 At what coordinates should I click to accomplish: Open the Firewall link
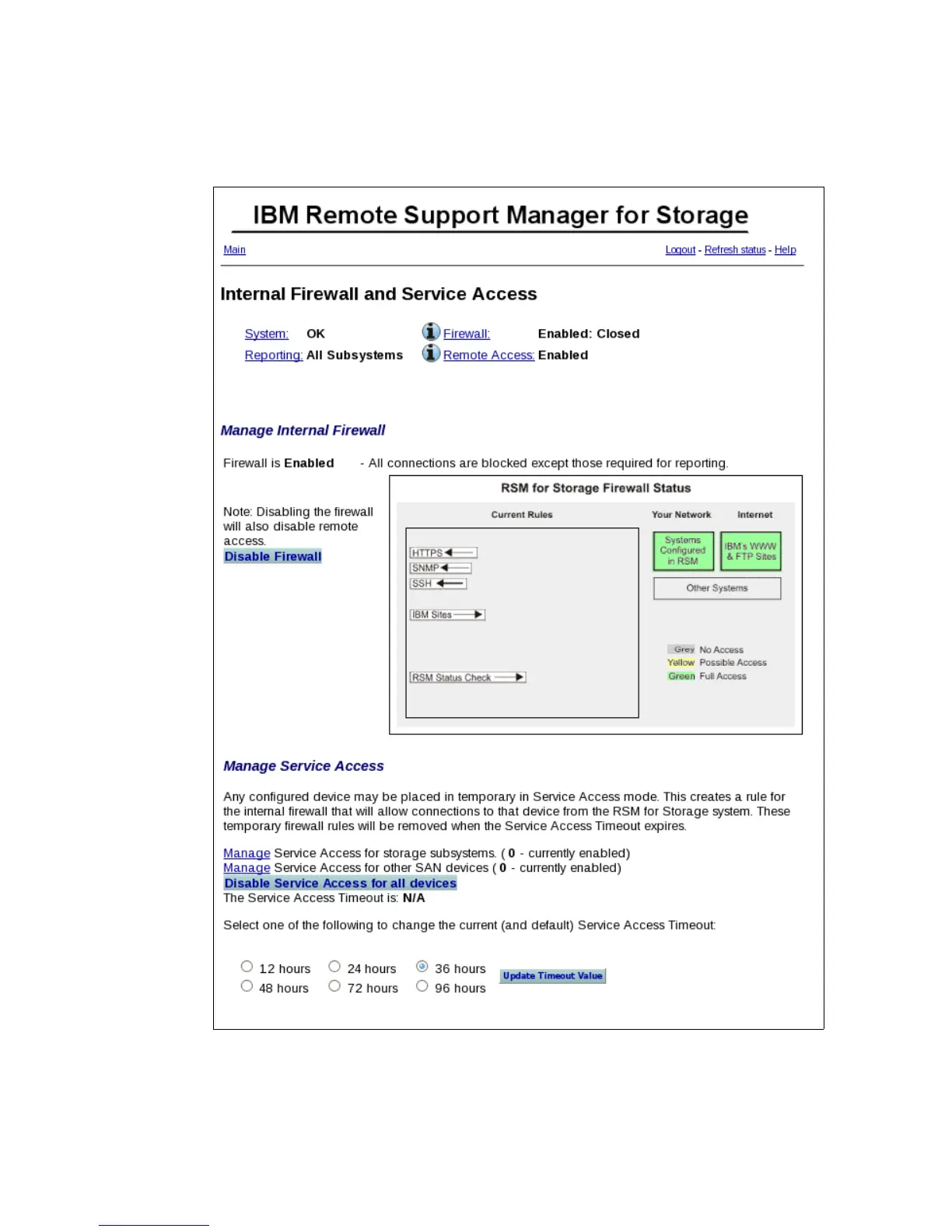[467, 334]
